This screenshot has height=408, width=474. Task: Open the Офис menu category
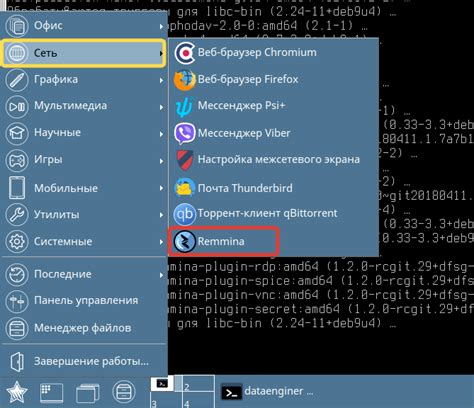pyautogui.click(x=84, y=26)
